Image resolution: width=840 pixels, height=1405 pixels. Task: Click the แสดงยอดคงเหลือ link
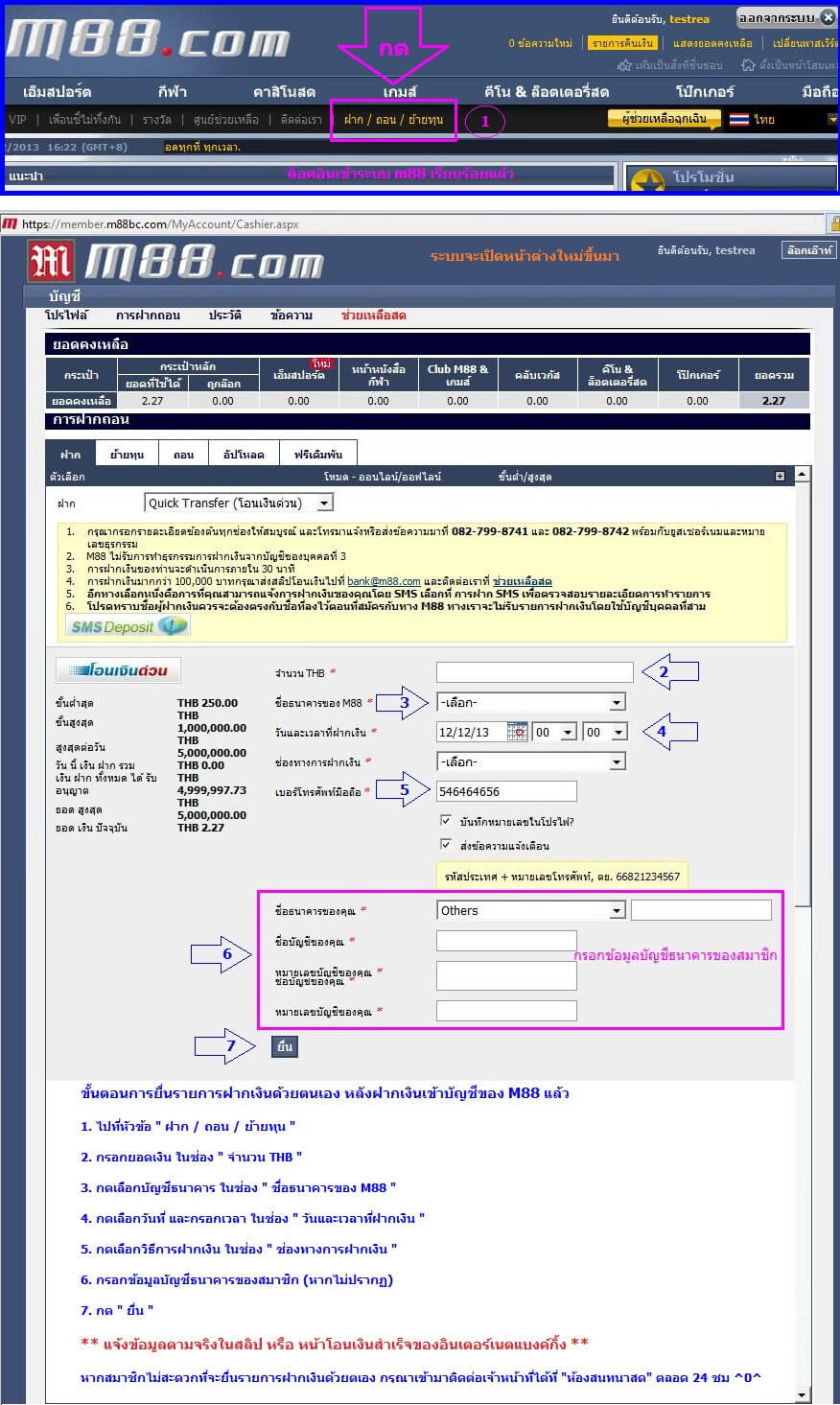712,43
